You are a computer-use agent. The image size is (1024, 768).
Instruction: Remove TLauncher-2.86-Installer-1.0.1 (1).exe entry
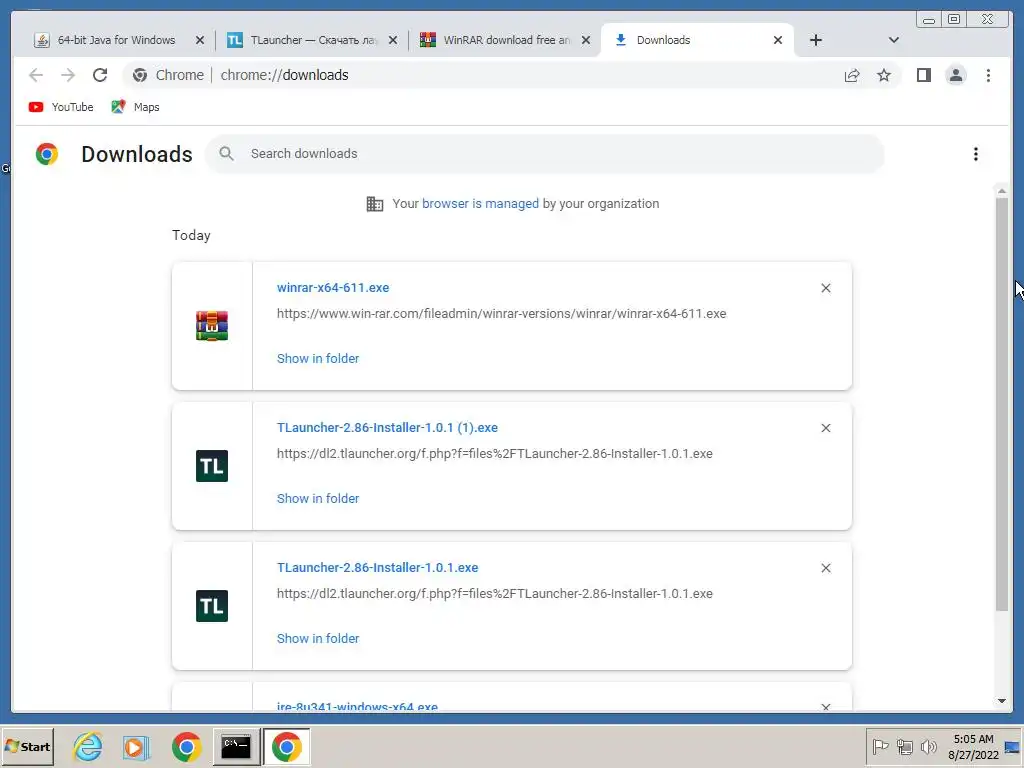tap(825, 428)
